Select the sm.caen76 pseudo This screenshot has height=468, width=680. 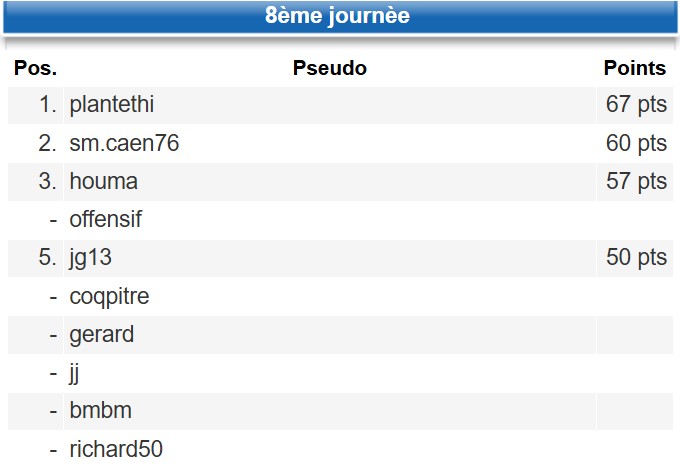124,143
